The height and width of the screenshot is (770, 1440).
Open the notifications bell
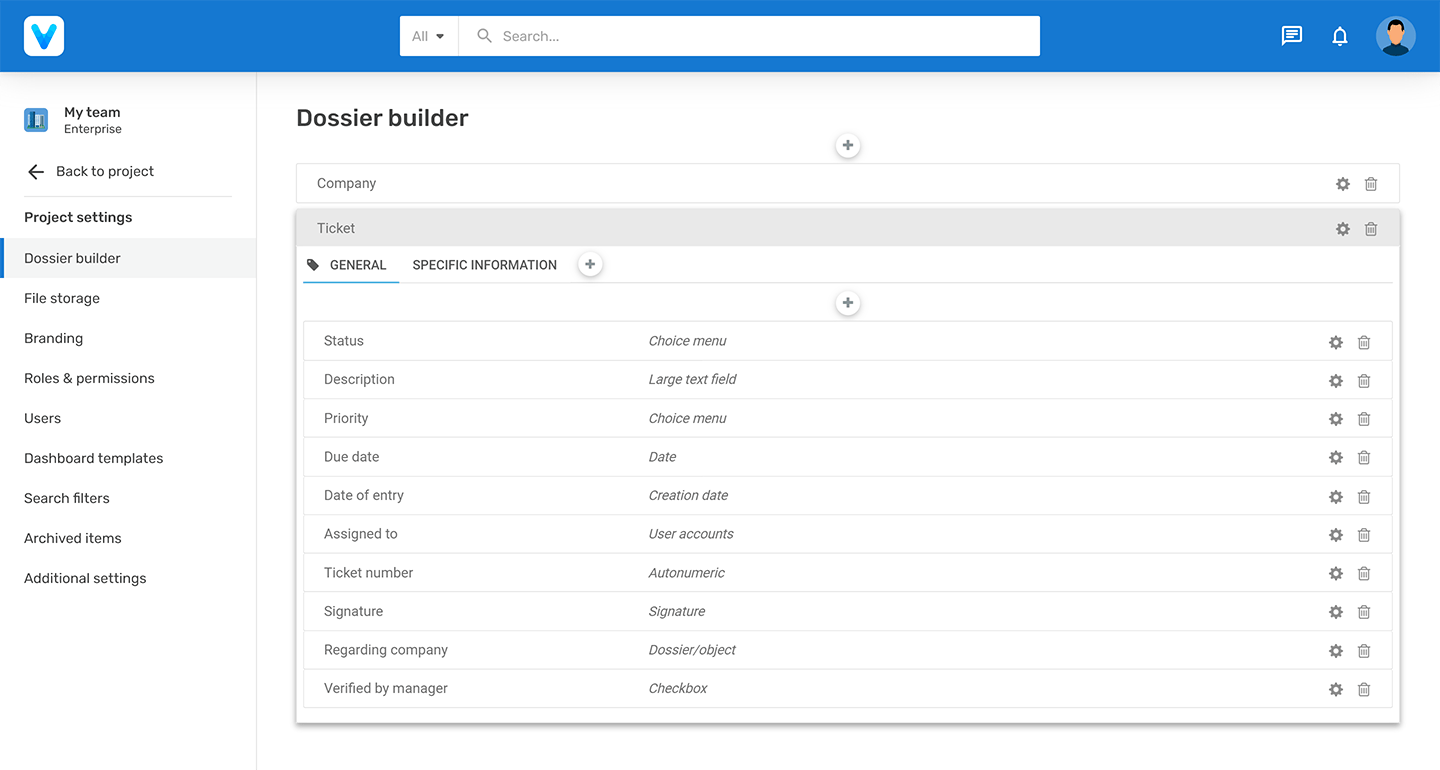pyautogui.click(x=1340, y=35)
